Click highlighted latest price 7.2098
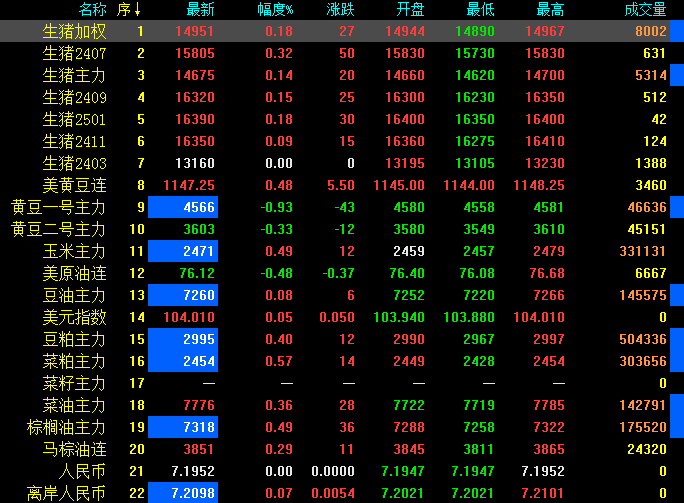684x503 pixels. click(x=183, y=493)
